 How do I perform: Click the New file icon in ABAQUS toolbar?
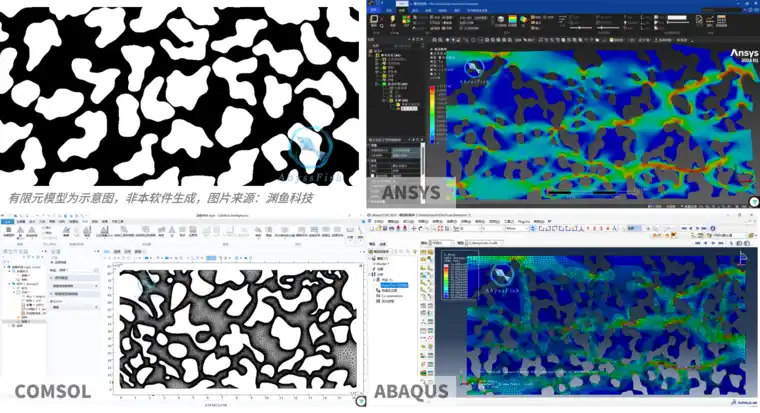tap(371, 228)
